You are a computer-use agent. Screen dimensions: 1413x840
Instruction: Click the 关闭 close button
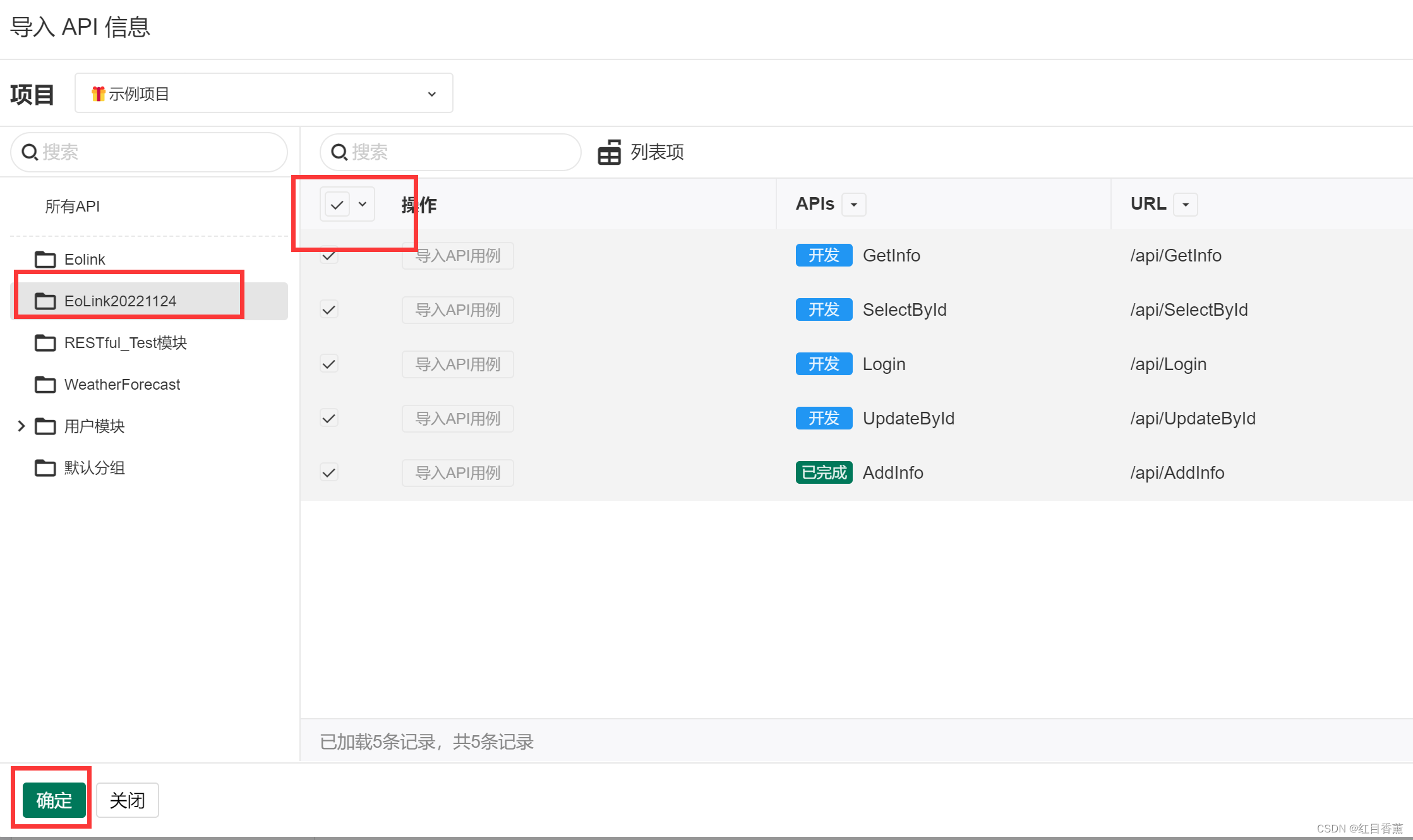127,800
